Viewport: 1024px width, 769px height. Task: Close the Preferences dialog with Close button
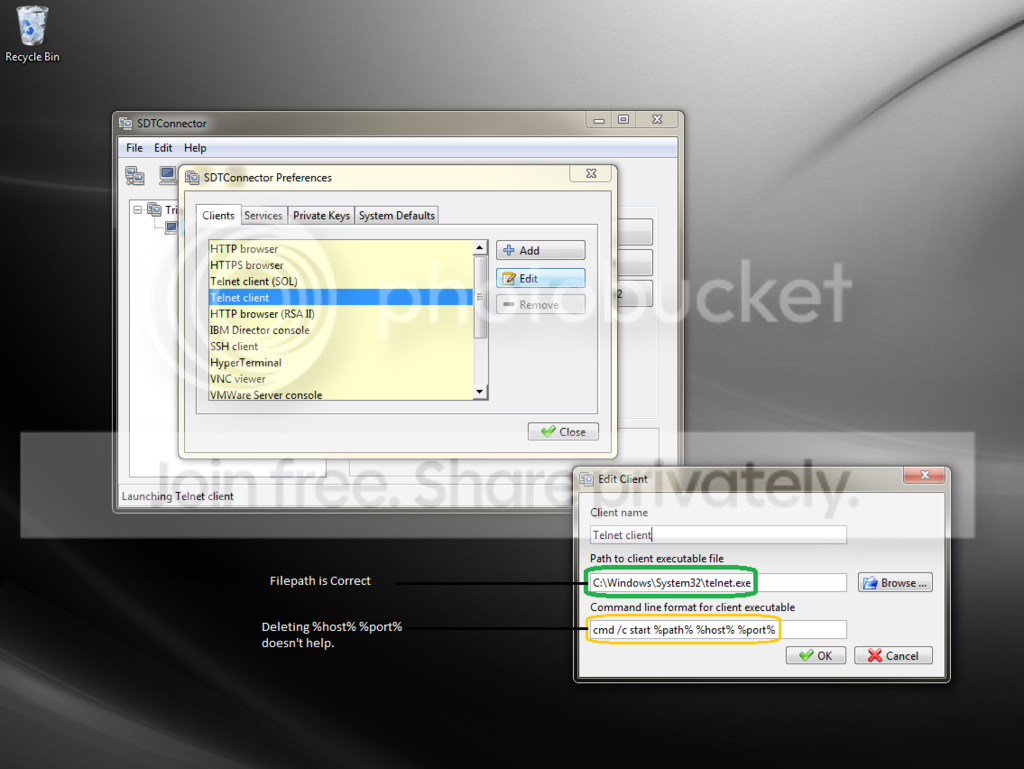563,432
